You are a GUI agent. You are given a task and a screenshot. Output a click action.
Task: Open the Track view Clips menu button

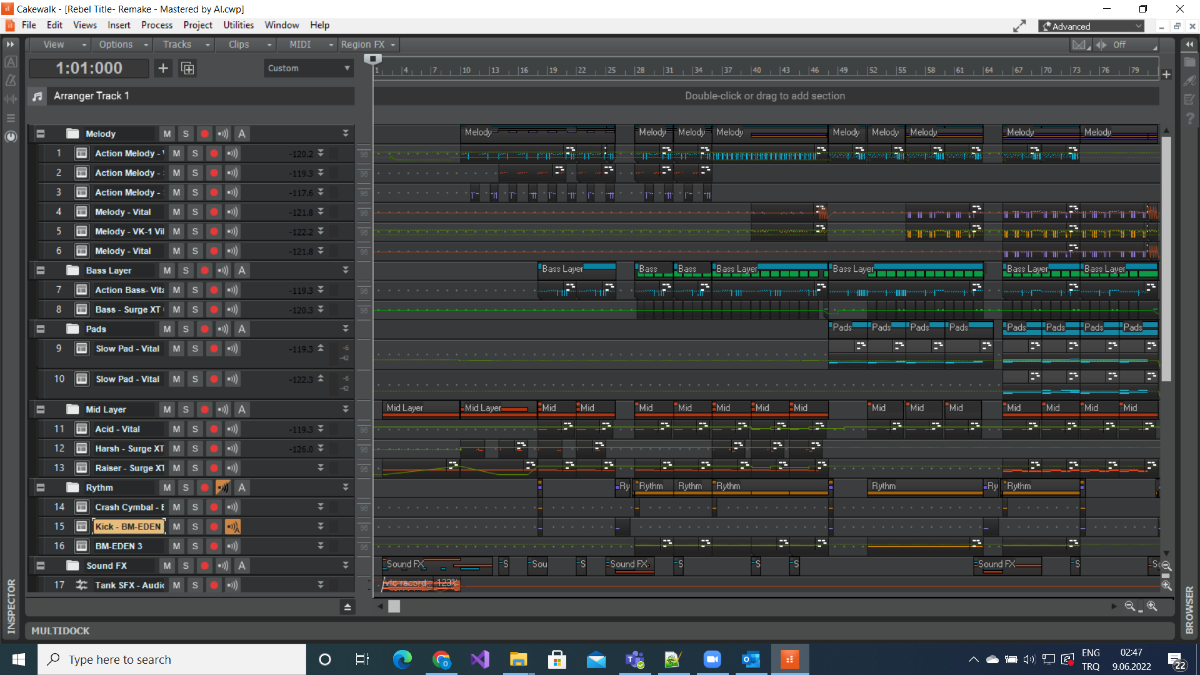point(246,44)
